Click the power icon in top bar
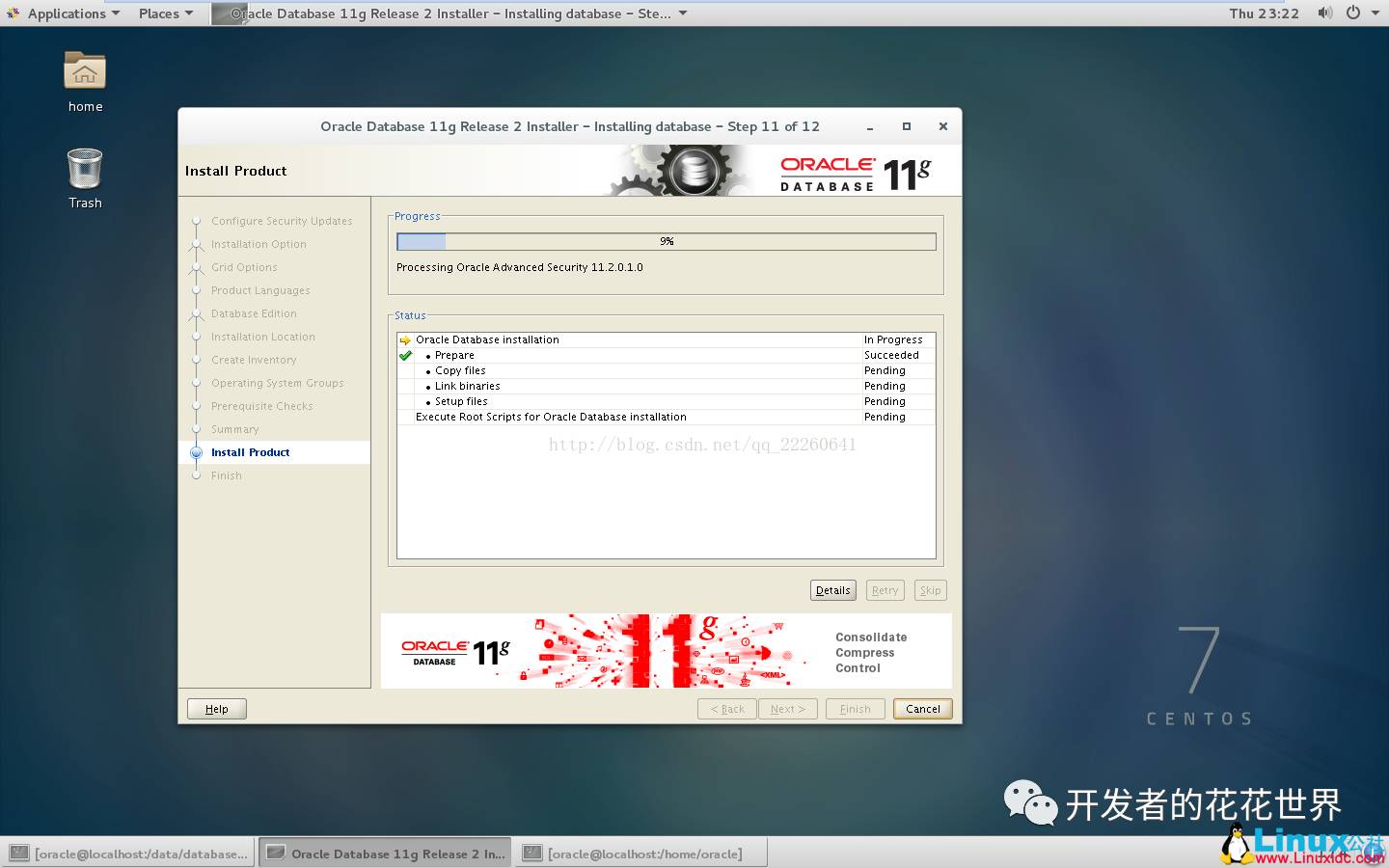Screen dimensions: 1389x868 [x=1352, y=14]
